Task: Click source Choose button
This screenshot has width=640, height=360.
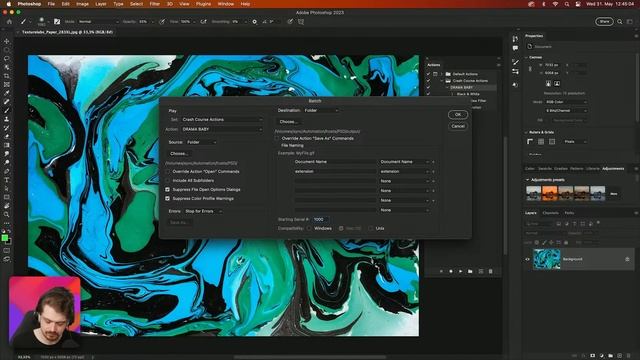Action: click(x=179, y=153)
